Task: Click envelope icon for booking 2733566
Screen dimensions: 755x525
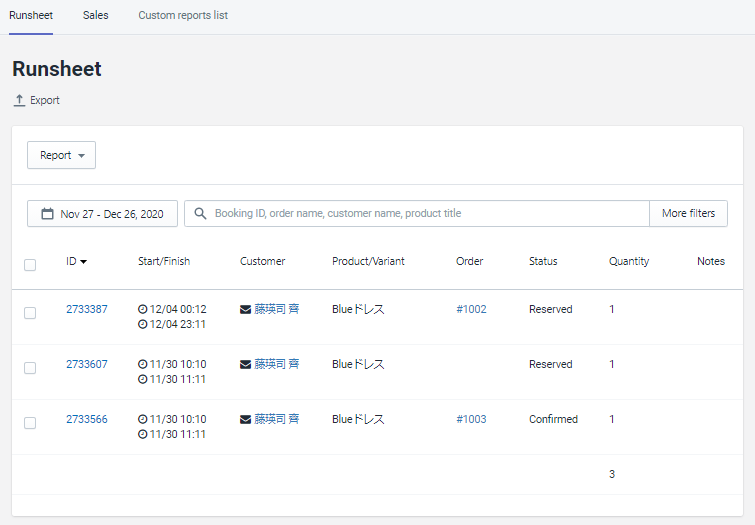Action: 246,420
